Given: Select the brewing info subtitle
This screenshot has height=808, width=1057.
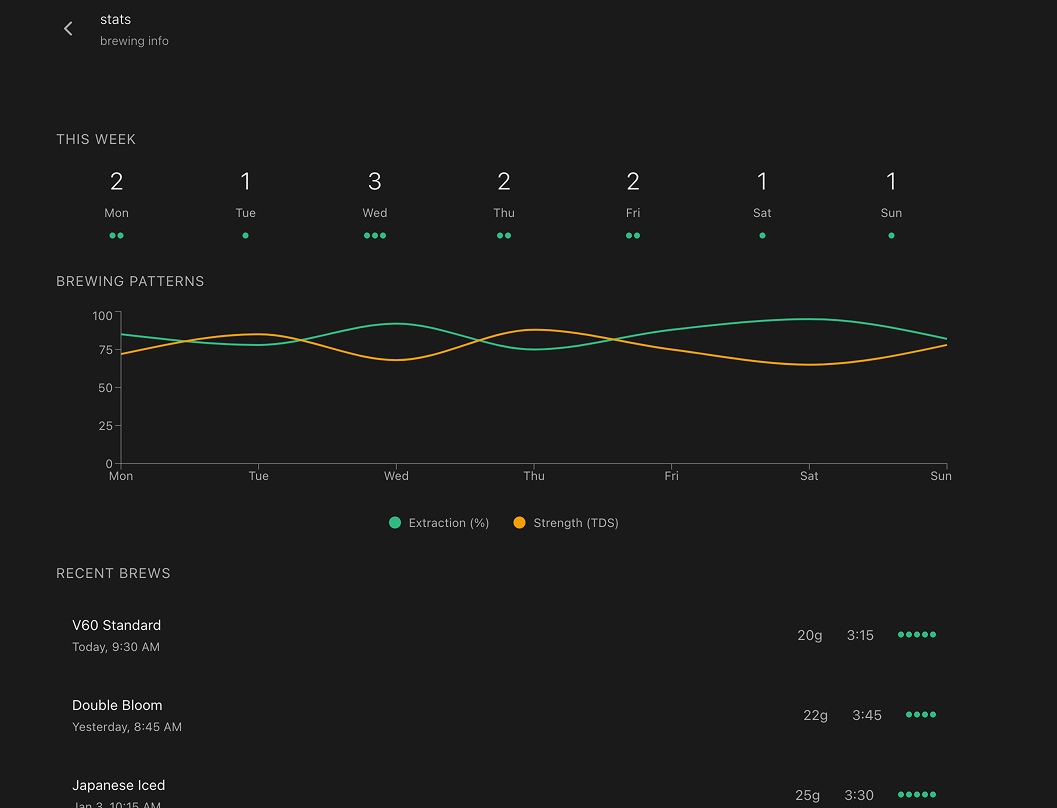Looking at the screenshot, I should point(134,41).
